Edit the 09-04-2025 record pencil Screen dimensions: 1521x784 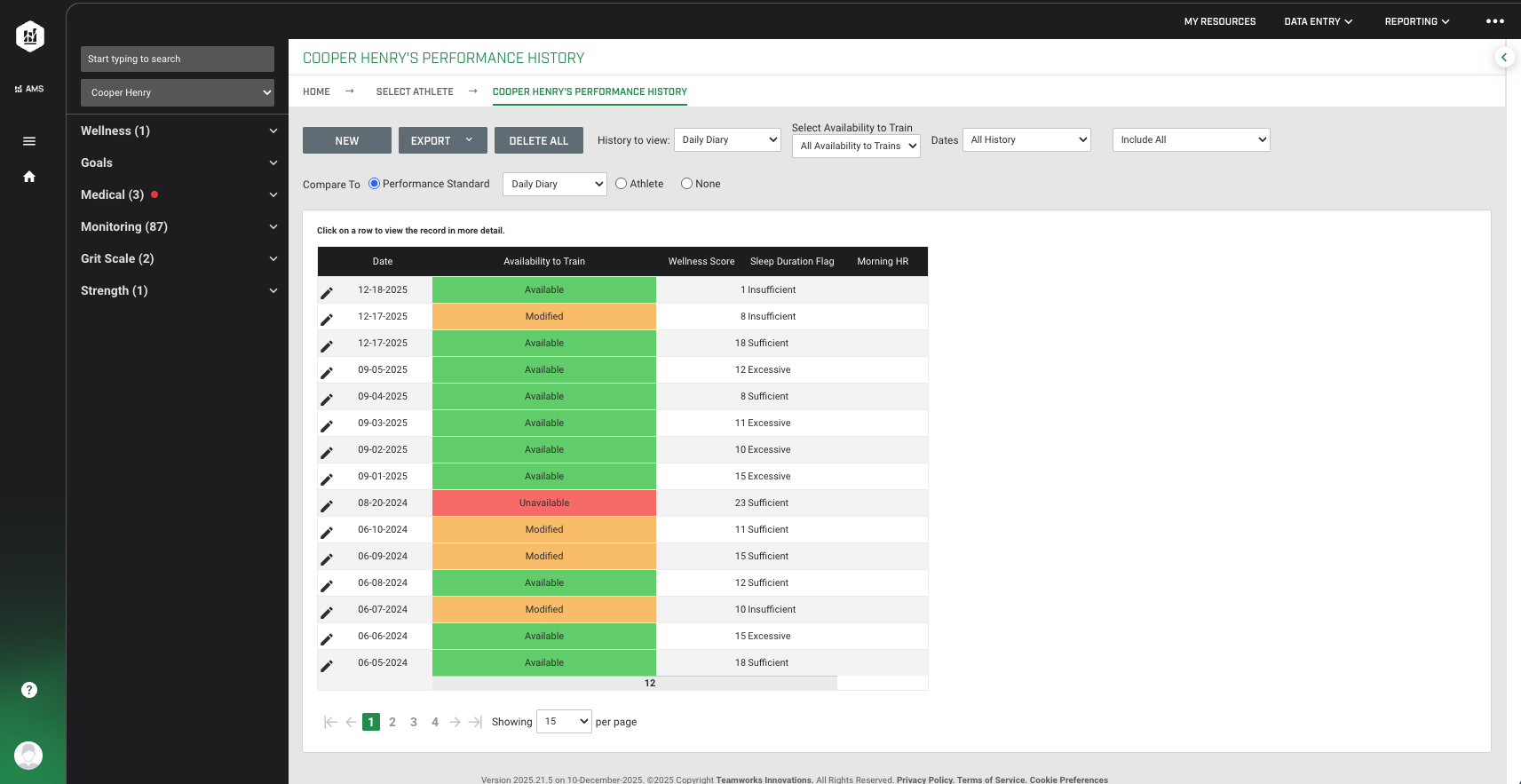(327, 399)
